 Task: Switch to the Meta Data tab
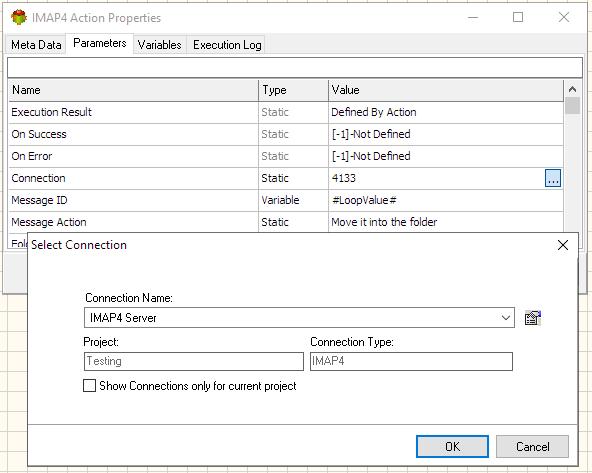click(36, 45)
